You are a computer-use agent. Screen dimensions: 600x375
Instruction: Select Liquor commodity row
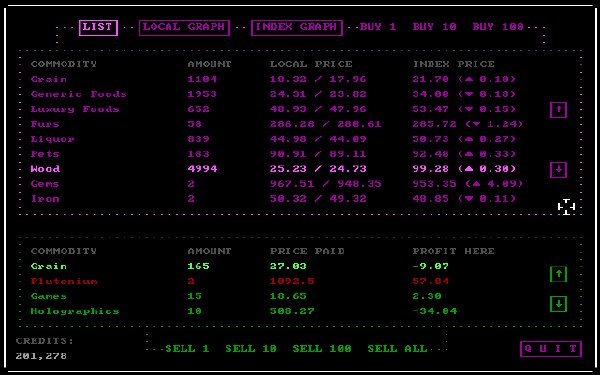pyautogui.click(x=273, y=139)
